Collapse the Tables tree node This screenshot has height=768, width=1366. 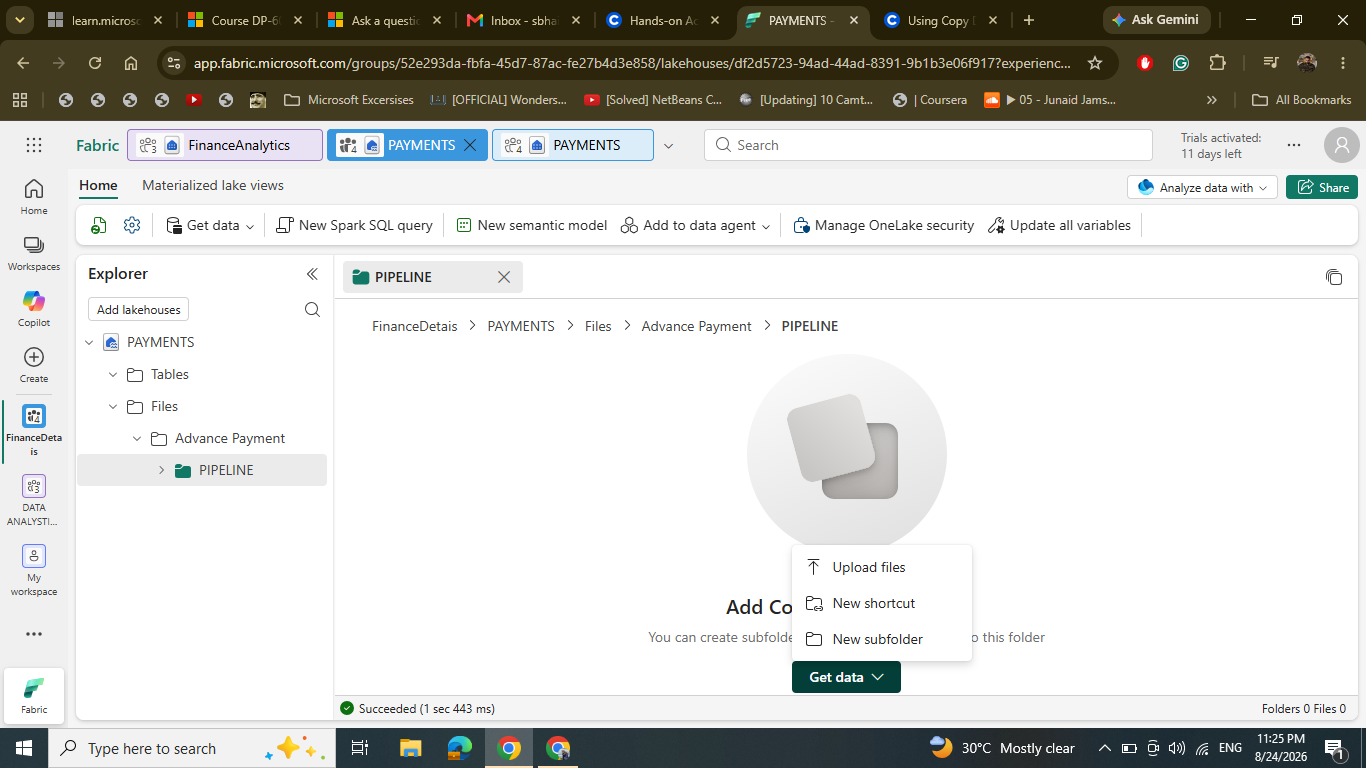pos(113,374)
